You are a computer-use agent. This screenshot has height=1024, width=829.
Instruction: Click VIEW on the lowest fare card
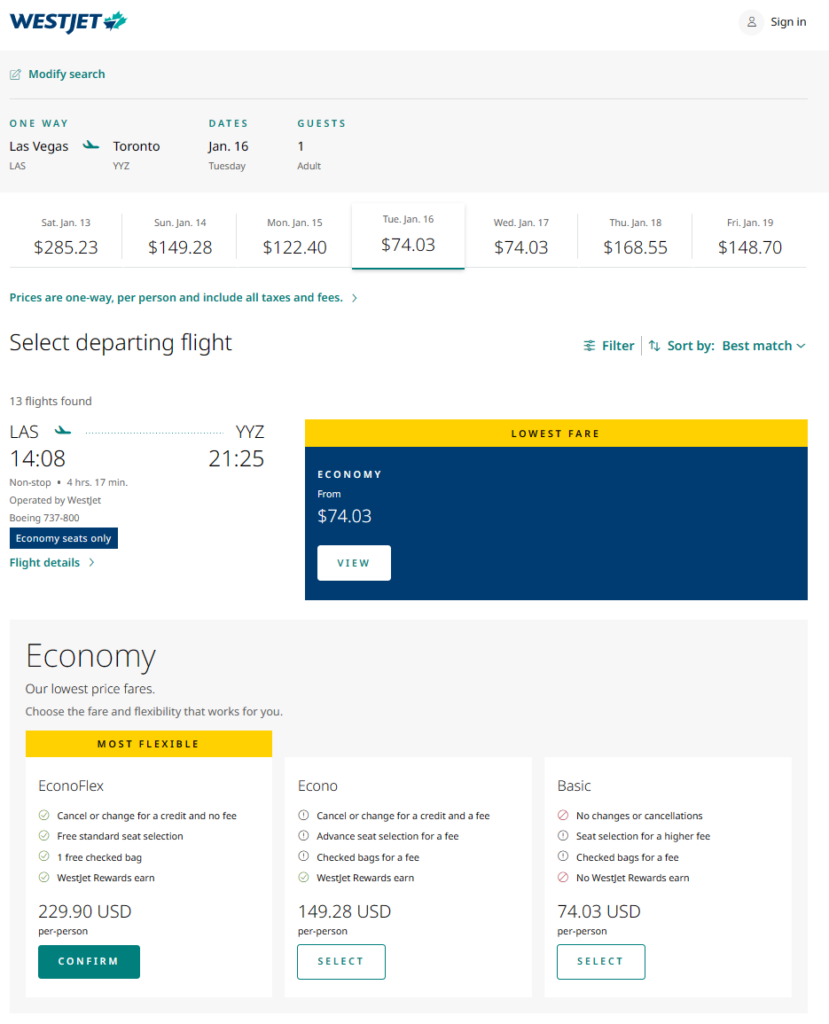353,562
